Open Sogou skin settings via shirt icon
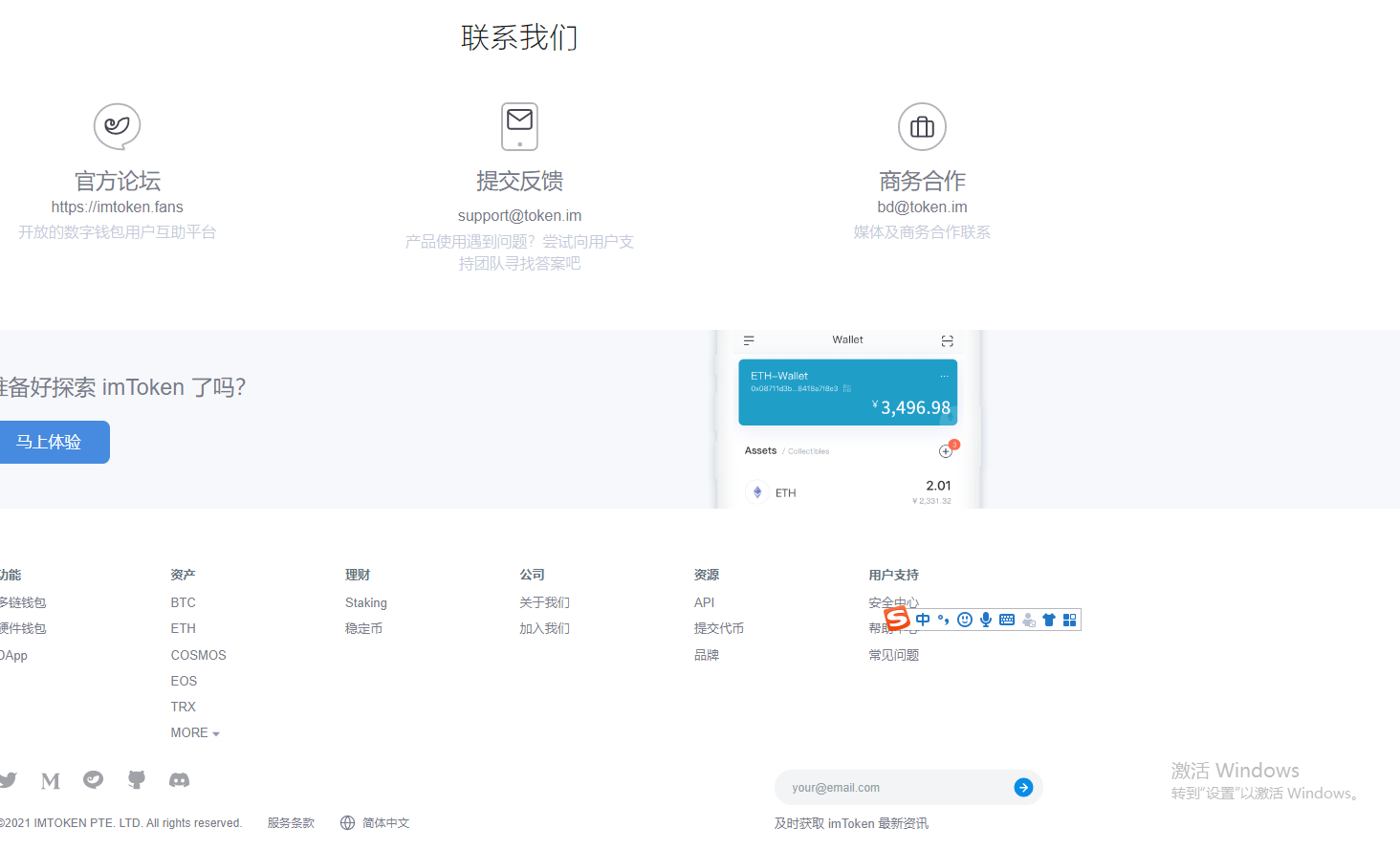 (x=1048, y=619)
